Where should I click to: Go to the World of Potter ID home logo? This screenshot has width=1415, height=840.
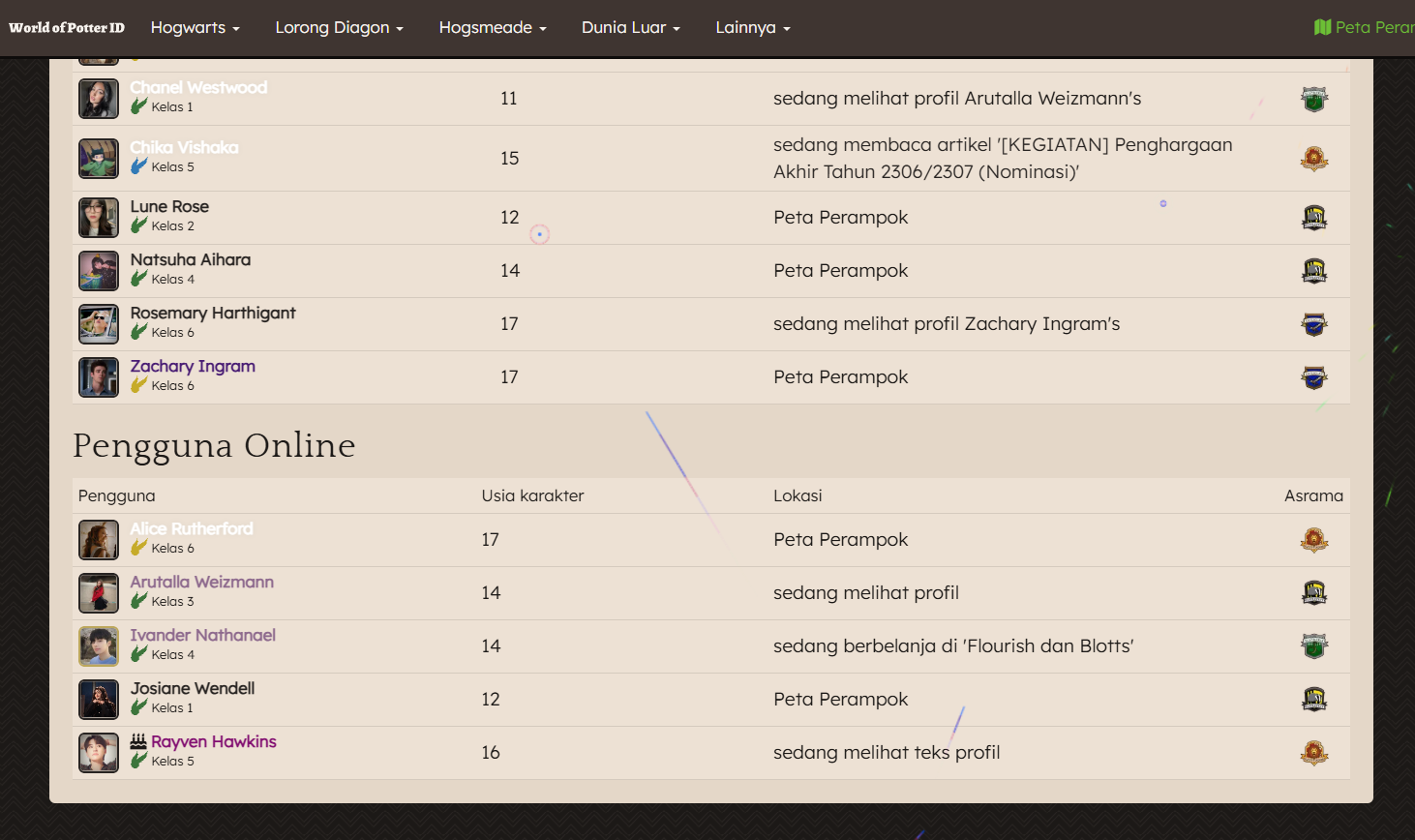coord(67,27)
